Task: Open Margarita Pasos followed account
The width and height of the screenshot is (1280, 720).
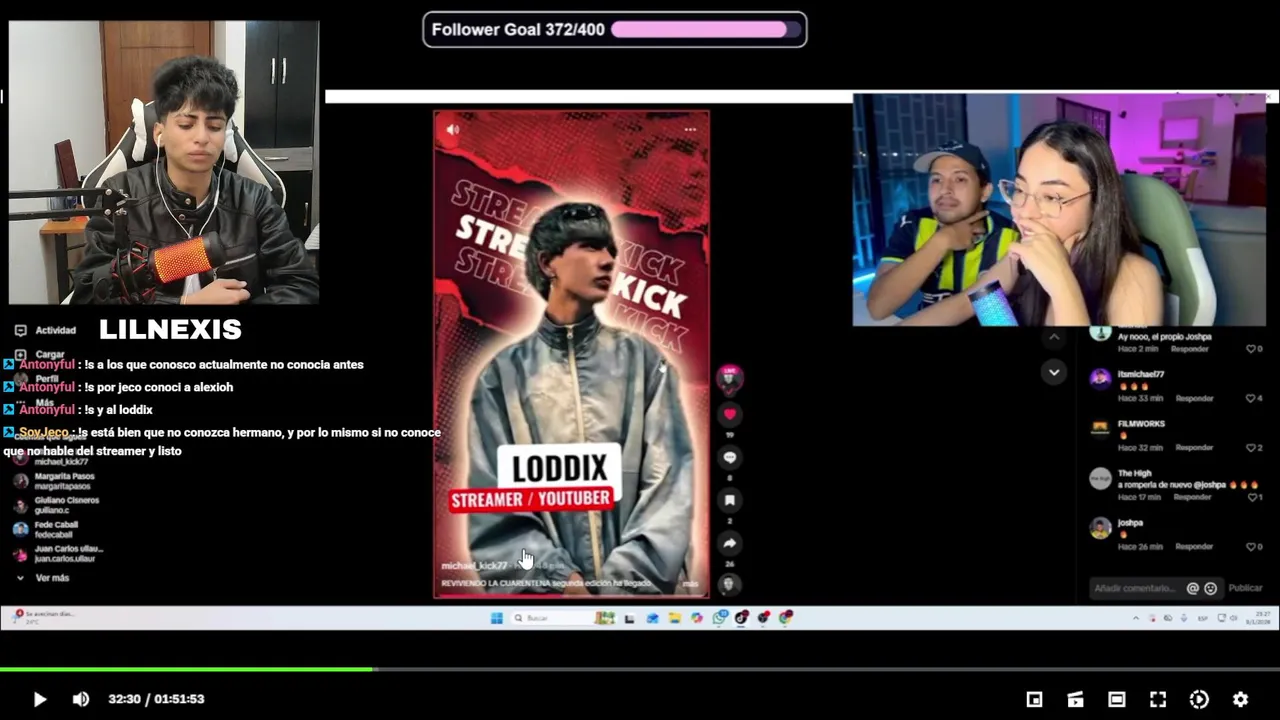Action: tap(55, 481)
